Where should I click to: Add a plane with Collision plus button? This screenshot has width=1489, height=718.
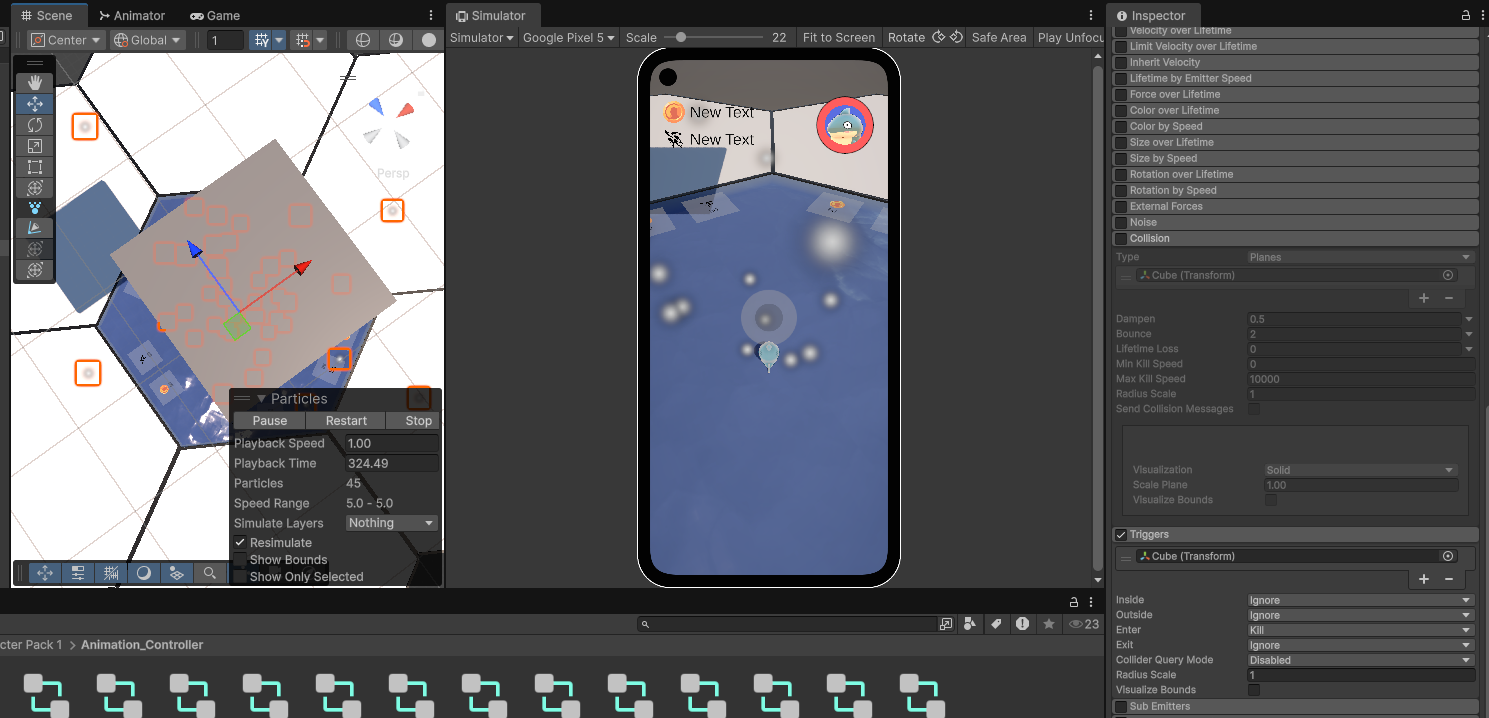[1424, 298]
